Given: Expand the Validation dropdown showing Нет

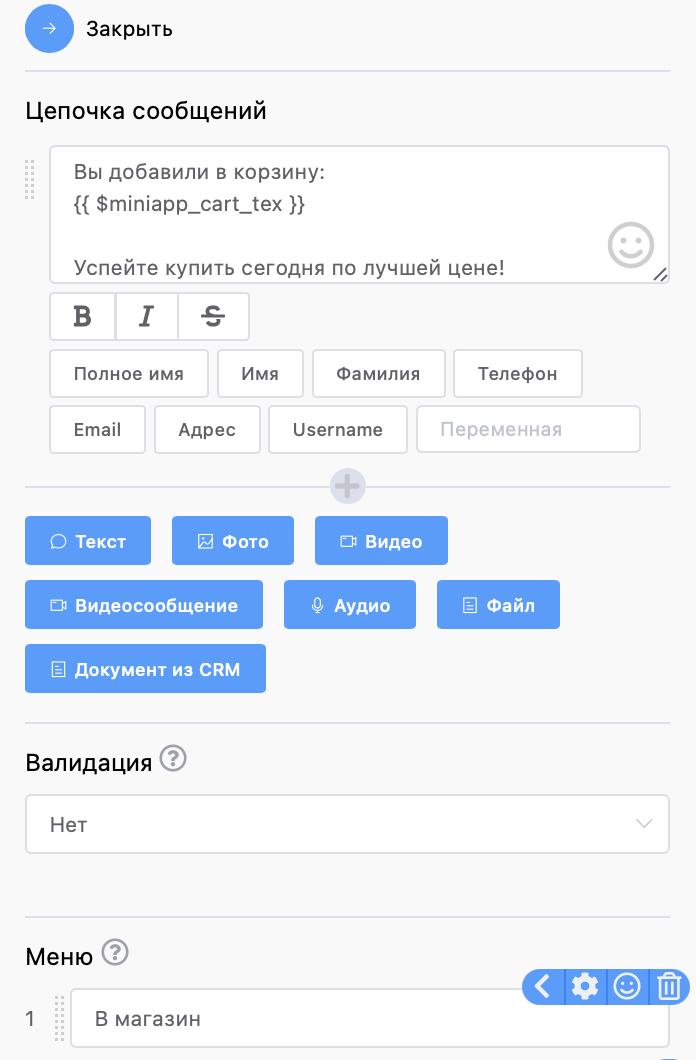Looking at the screenshot, I should [347, 825].
